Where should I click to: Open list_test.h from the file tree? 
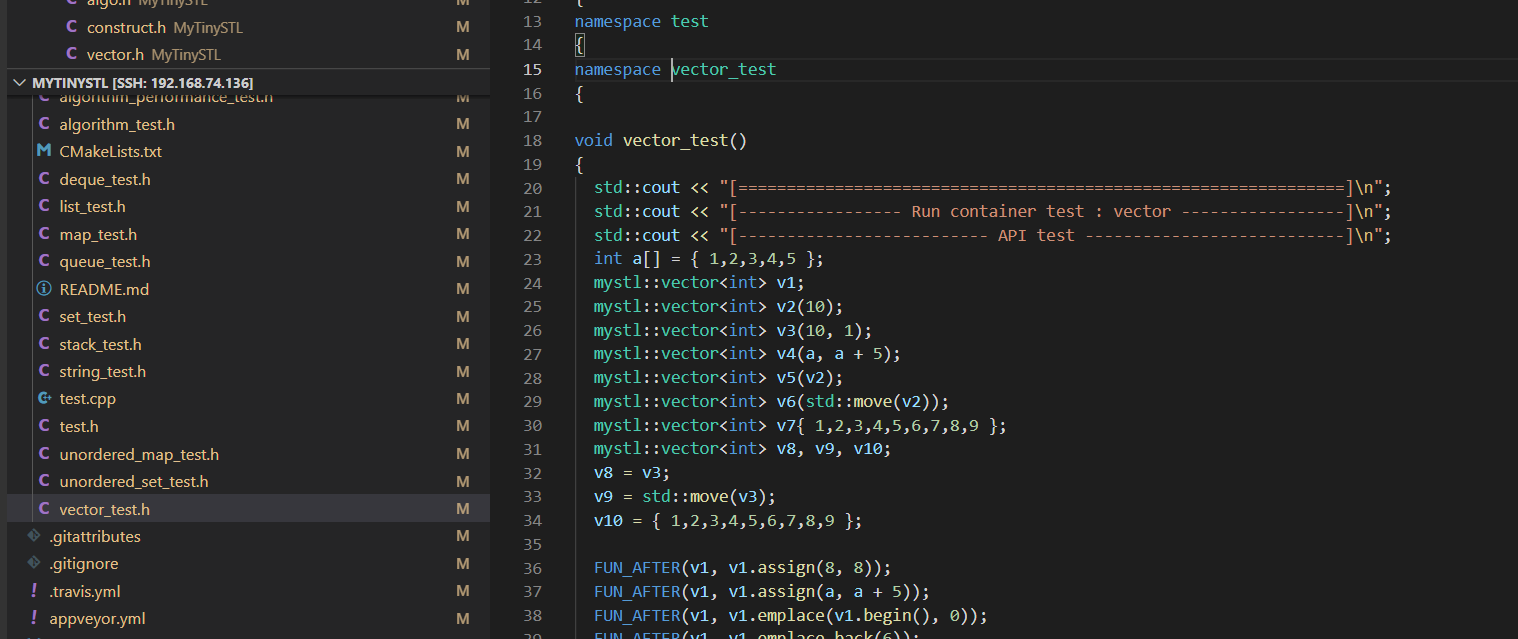pyautogui.click(x=93, y=207)
